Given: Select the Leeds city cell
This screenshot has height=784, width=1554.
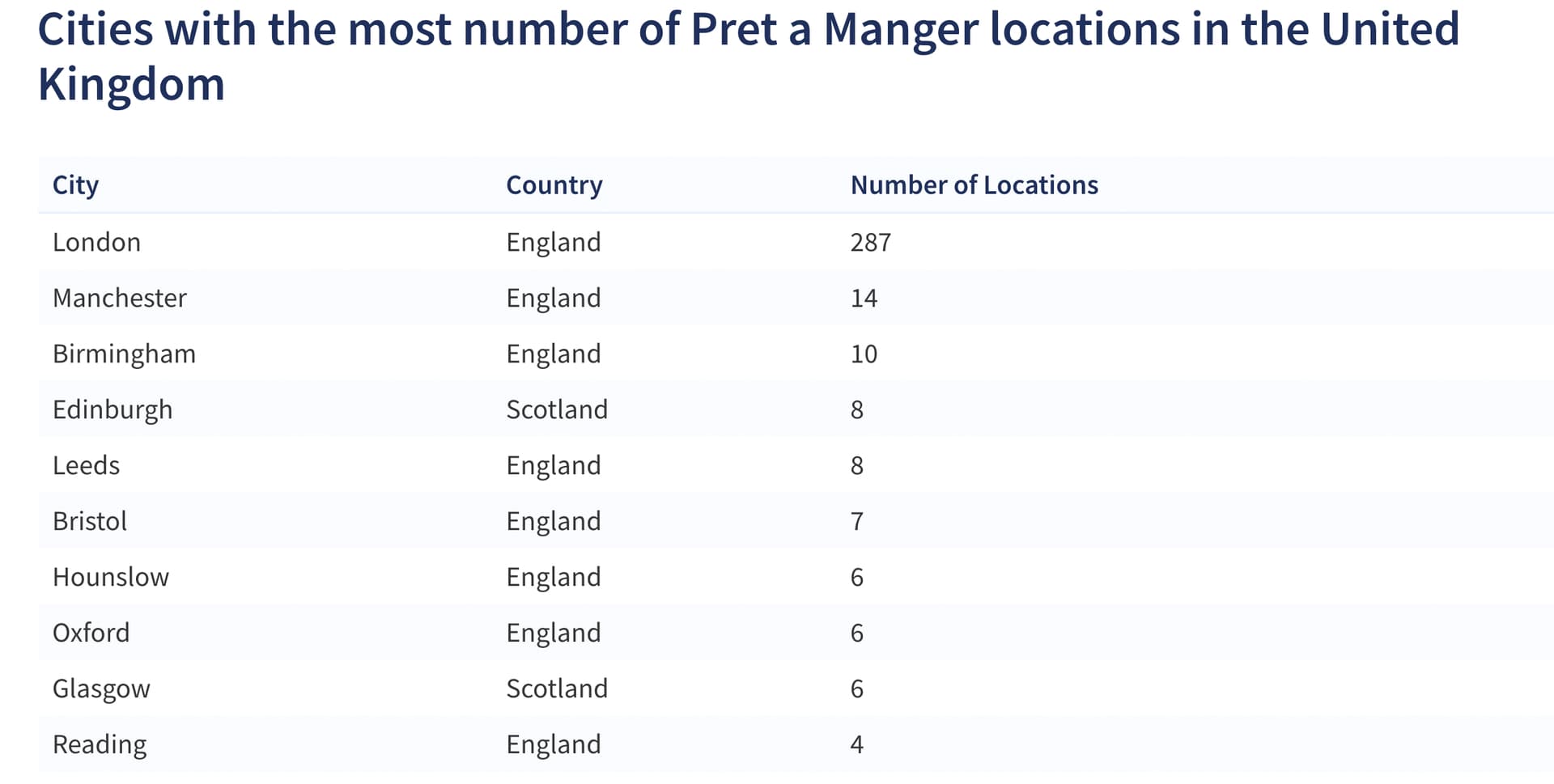Looking at the screenshot, I should click(x=86, y=465).
